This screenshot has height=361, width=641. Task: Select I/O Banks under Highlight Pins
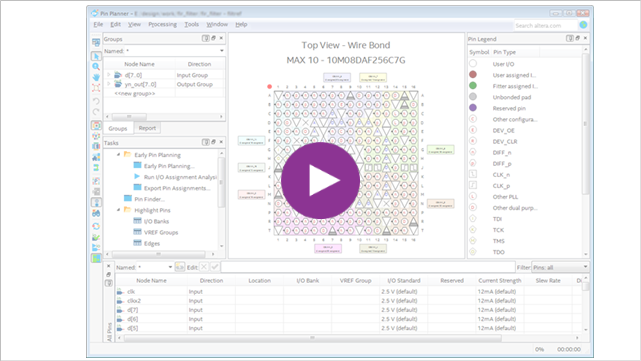click(x=156, y=221)
